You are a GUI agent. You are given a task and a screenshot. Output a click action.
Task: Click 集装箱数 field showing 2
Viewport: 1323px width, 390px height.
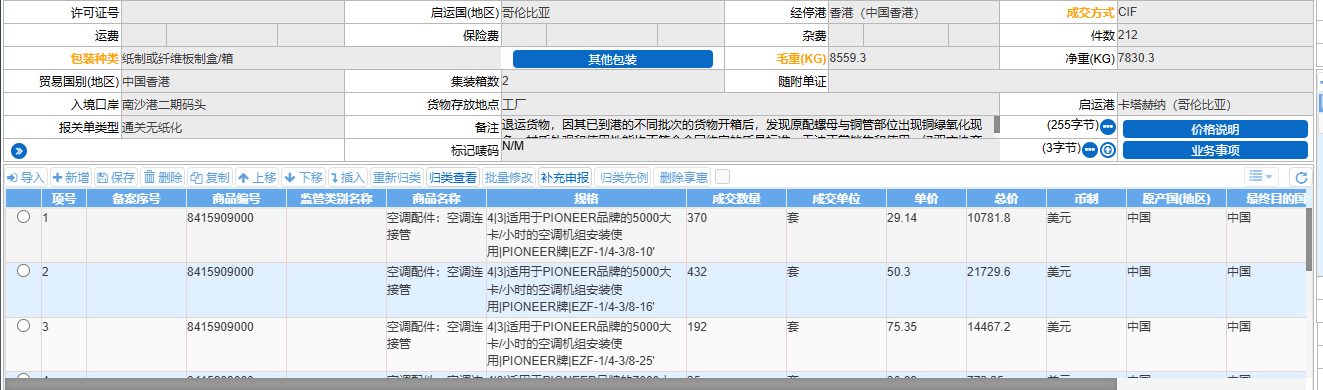point(612,82)
